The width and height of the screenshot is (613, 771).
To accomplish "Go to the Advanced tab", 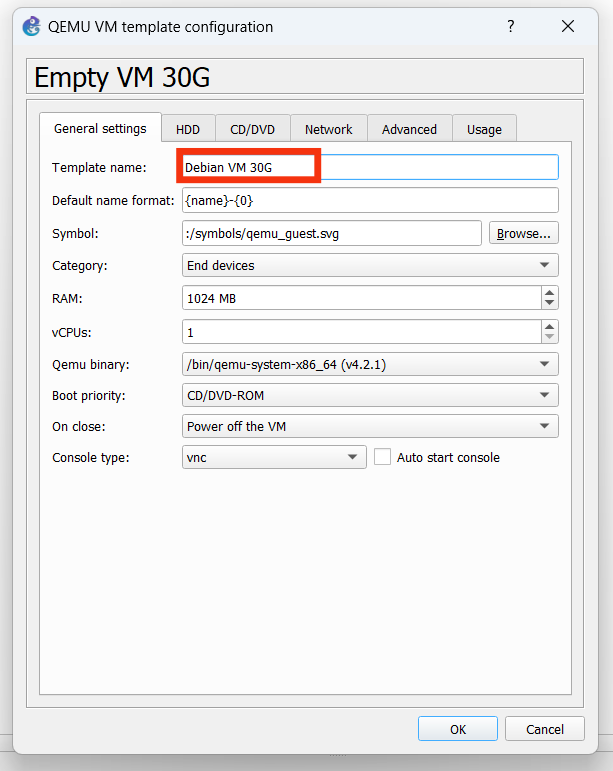I will 409,129.
